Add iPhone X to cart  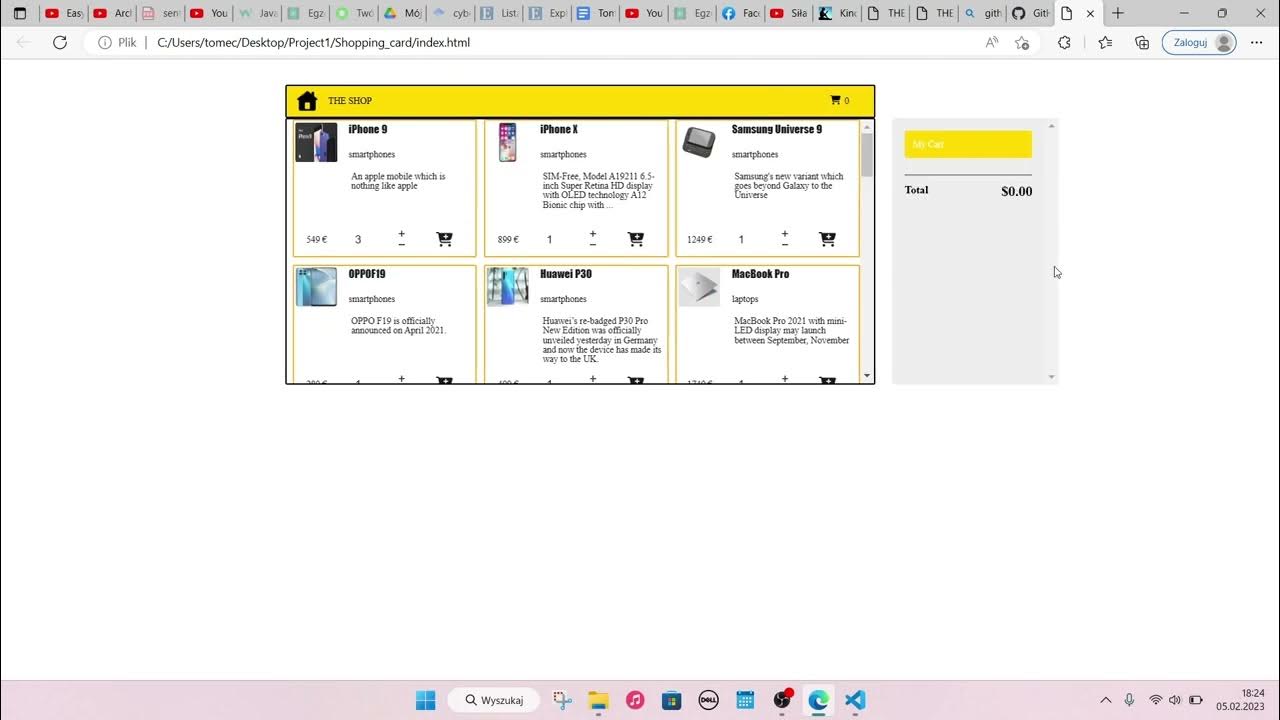636,239
